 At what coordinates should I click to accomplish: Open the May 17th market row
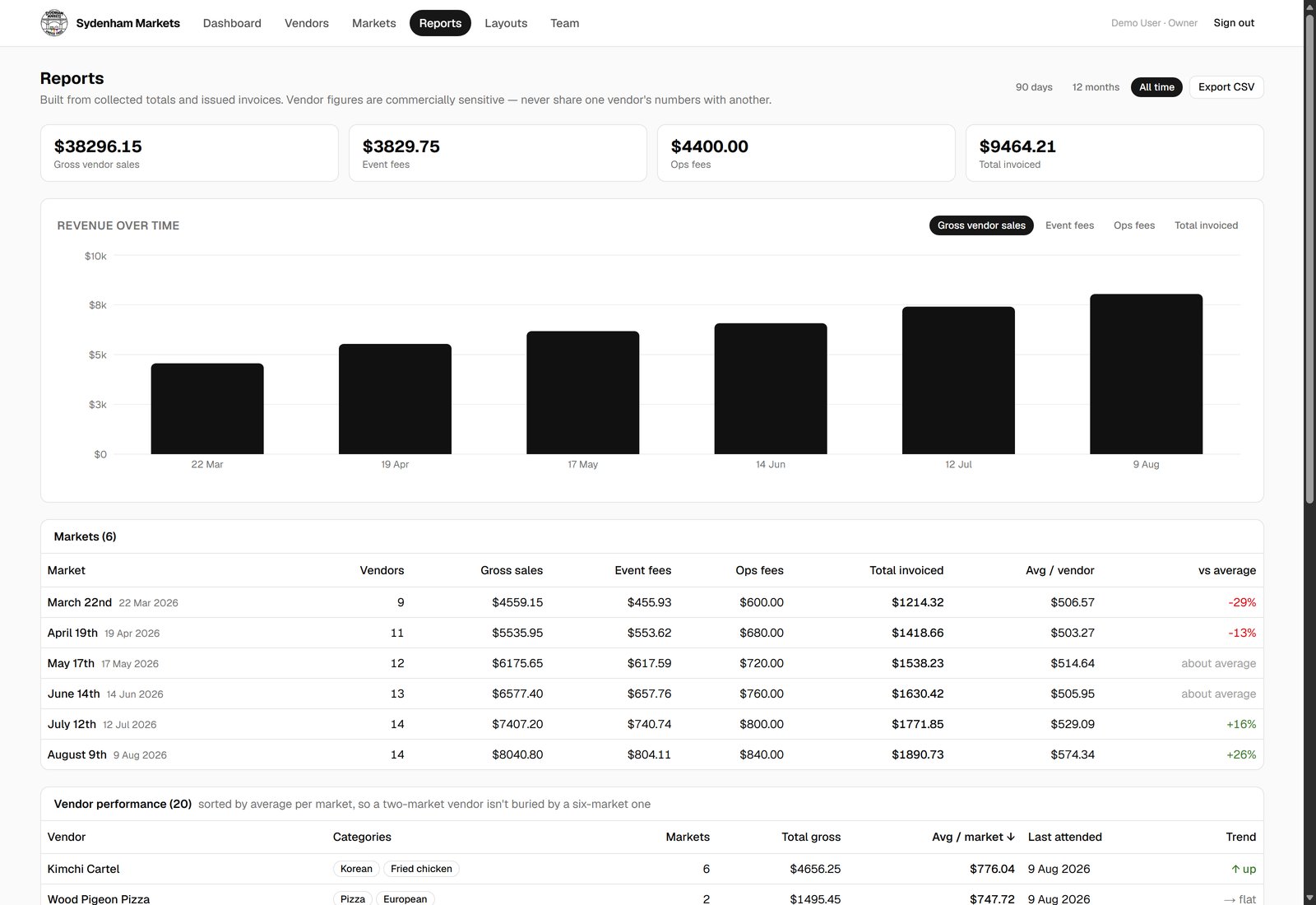(x=651, y=663)
